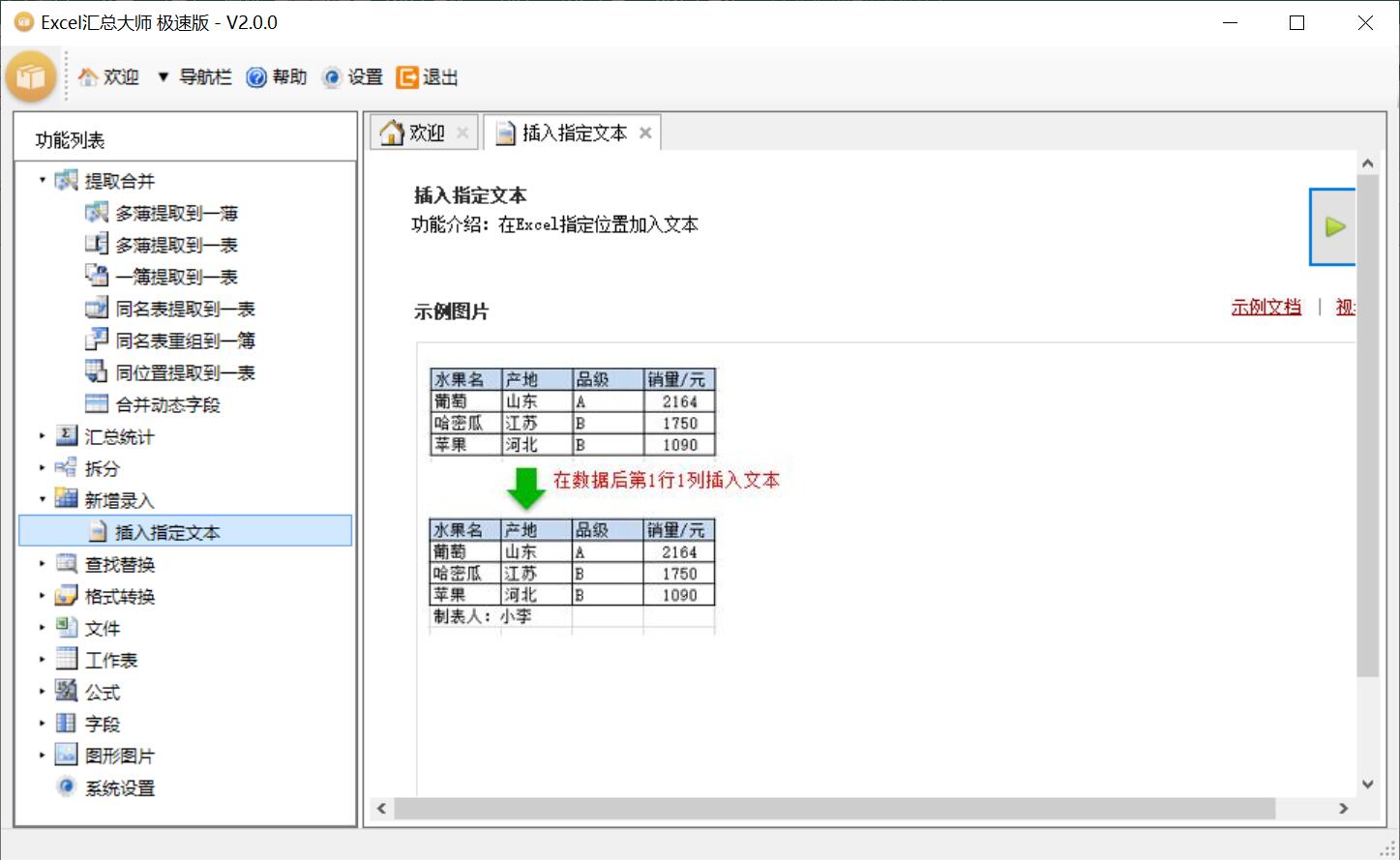1400x860 pixels.
Task: Click the 一簿提取到一表 icon
Action: pos(97,276)
